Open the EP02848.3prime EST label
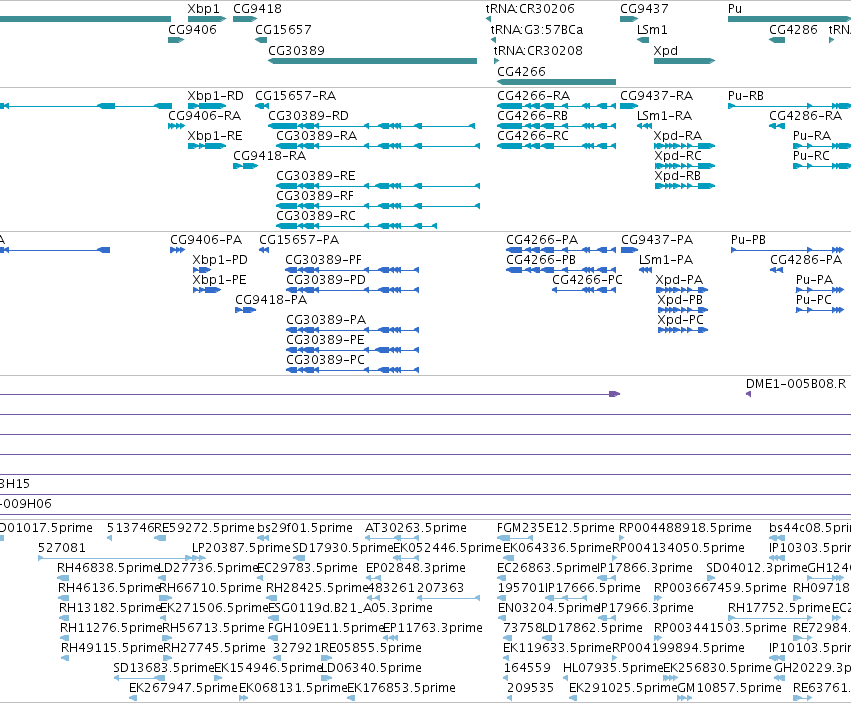 coord(416,567)
